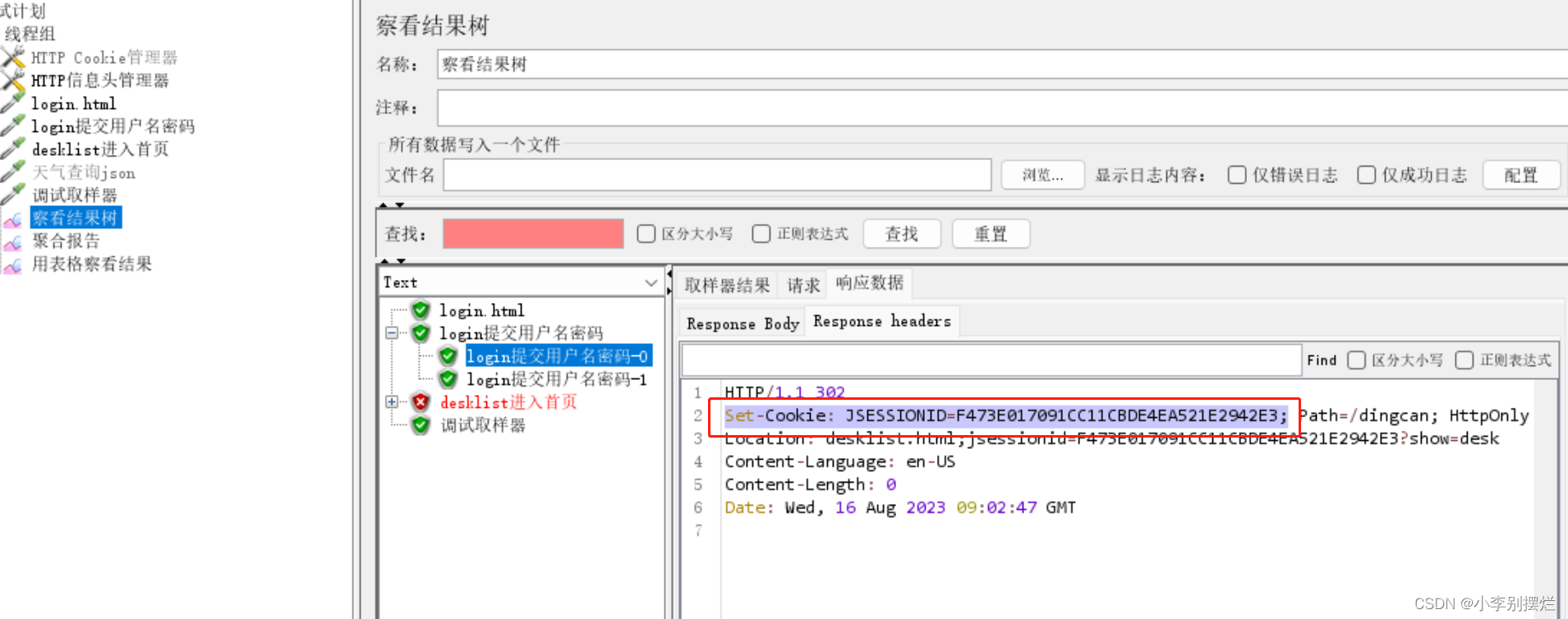Click the 察看结果树 listener icon

tap(12, 219)
